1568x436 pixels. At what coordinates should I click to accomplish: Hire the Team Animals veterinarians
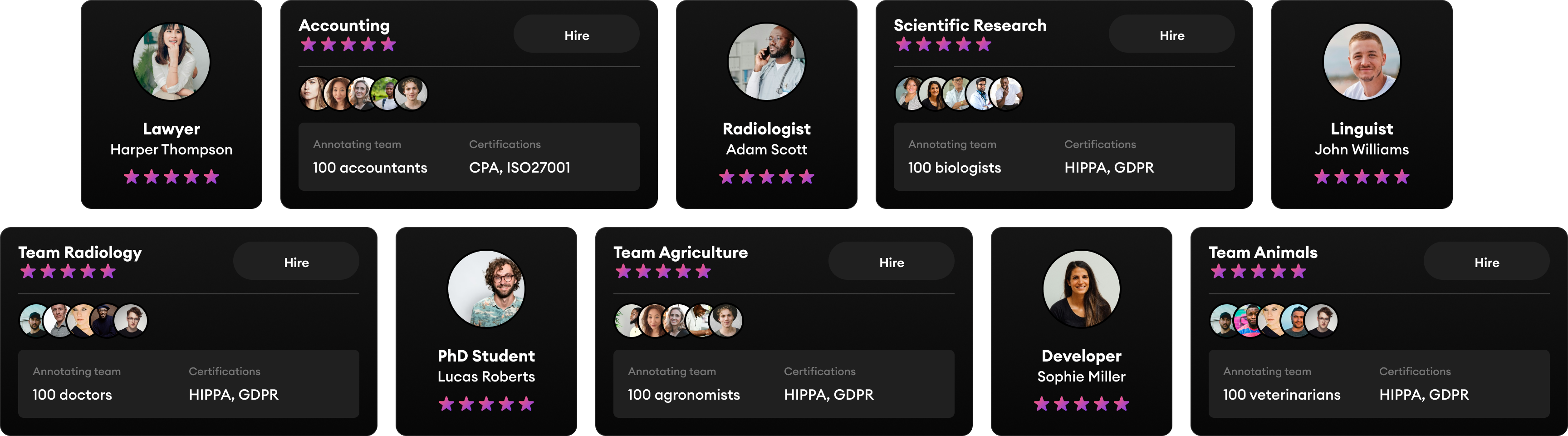1486,262
